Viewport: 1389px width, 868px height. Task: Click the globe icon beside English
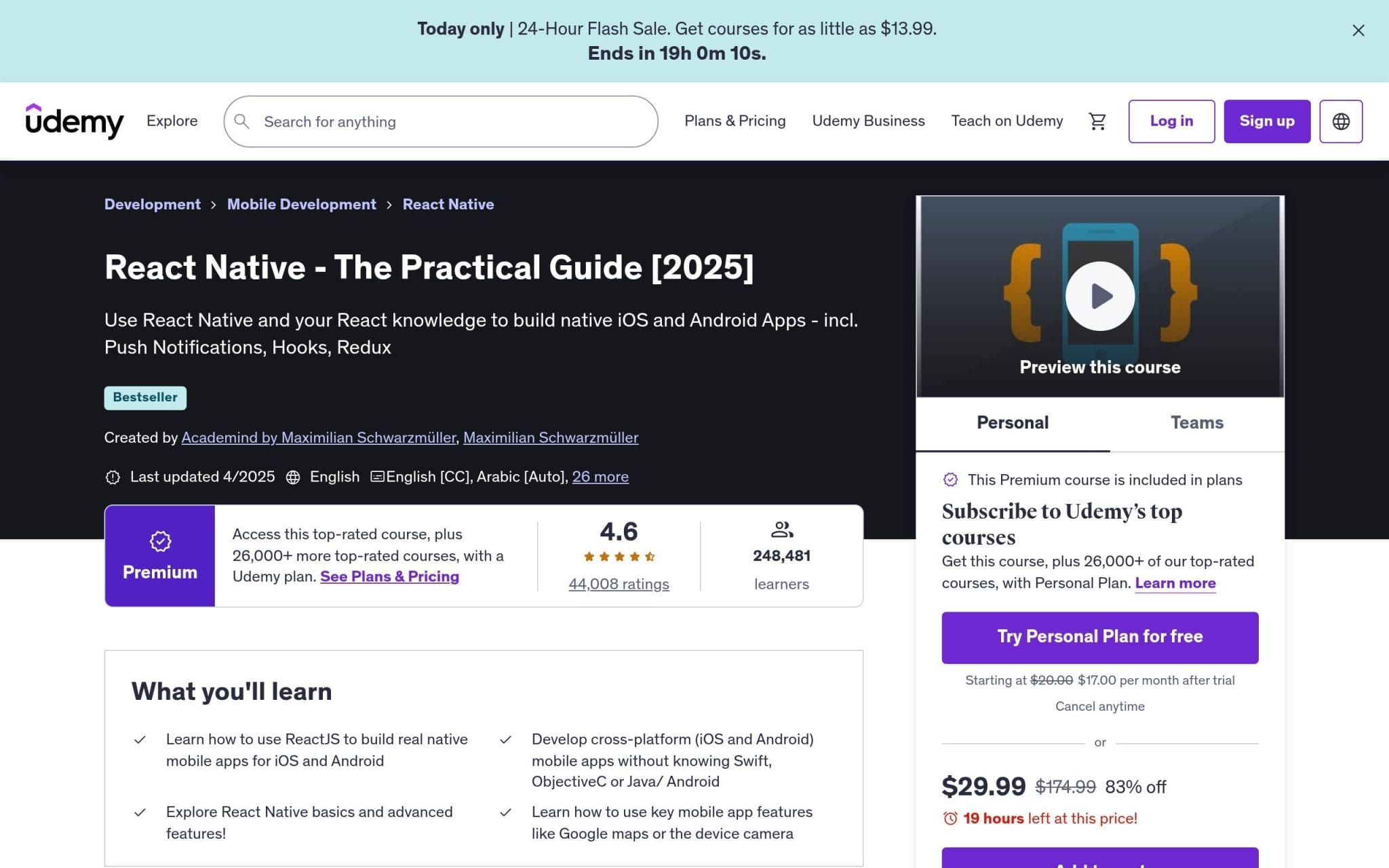coord(293,477)
